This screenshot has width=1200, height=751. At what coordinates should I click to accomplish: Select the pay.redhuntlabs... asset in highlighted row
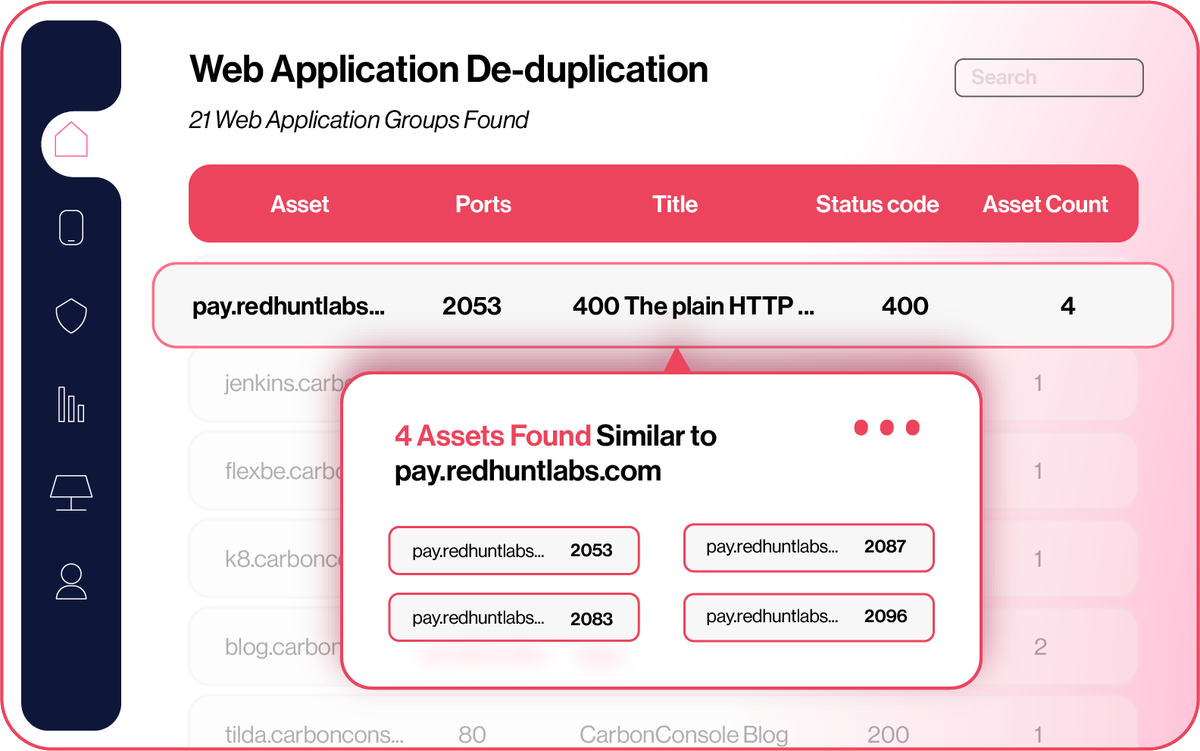point(289,305)
